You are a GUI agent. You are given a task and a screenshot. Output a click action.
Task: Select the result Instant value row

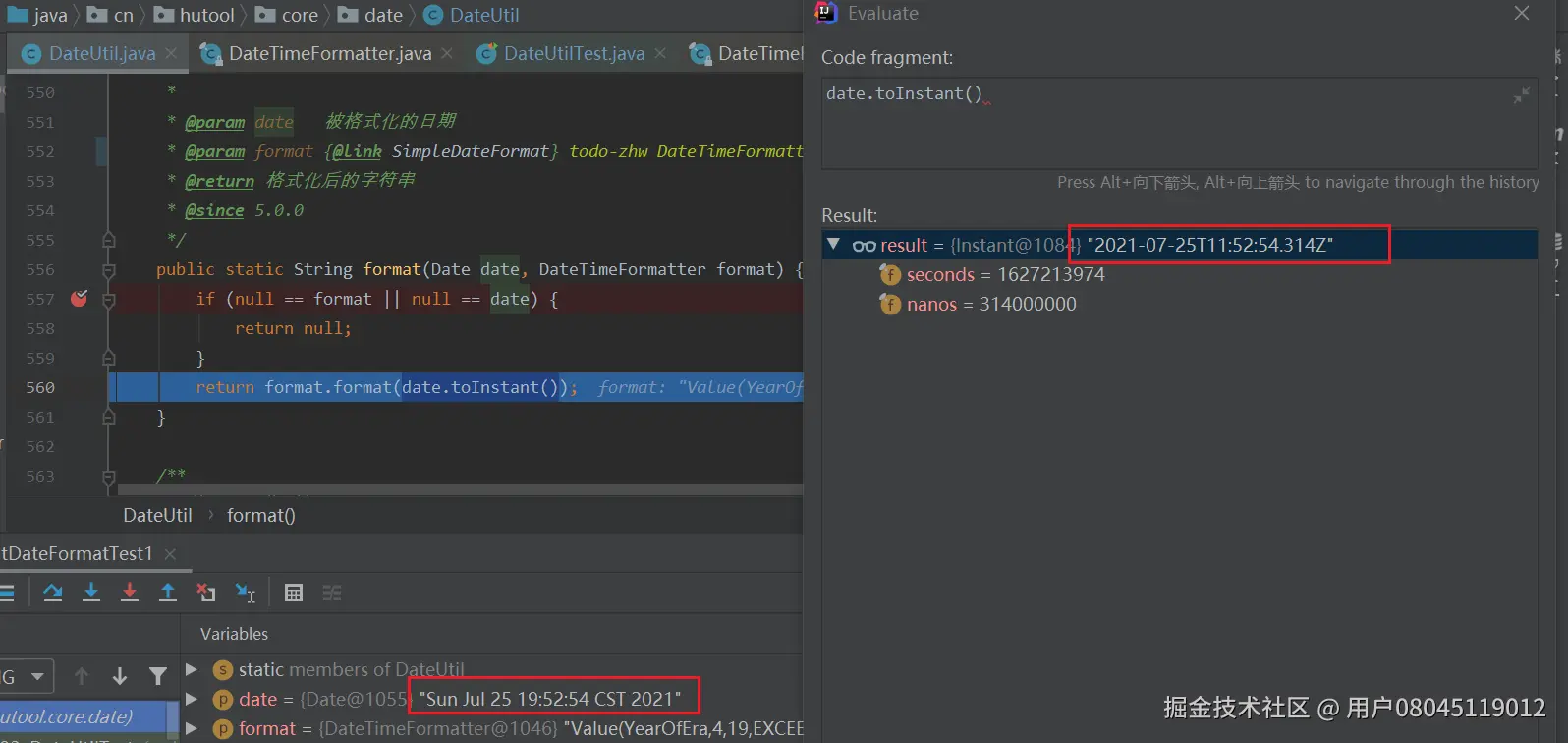point(1179,245)
